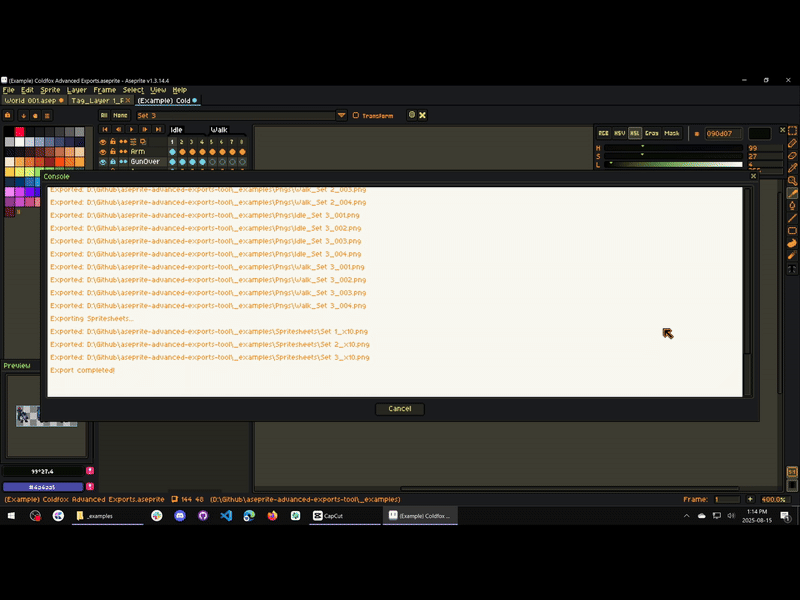Switch color mode to RGB

tap(603, 133)
